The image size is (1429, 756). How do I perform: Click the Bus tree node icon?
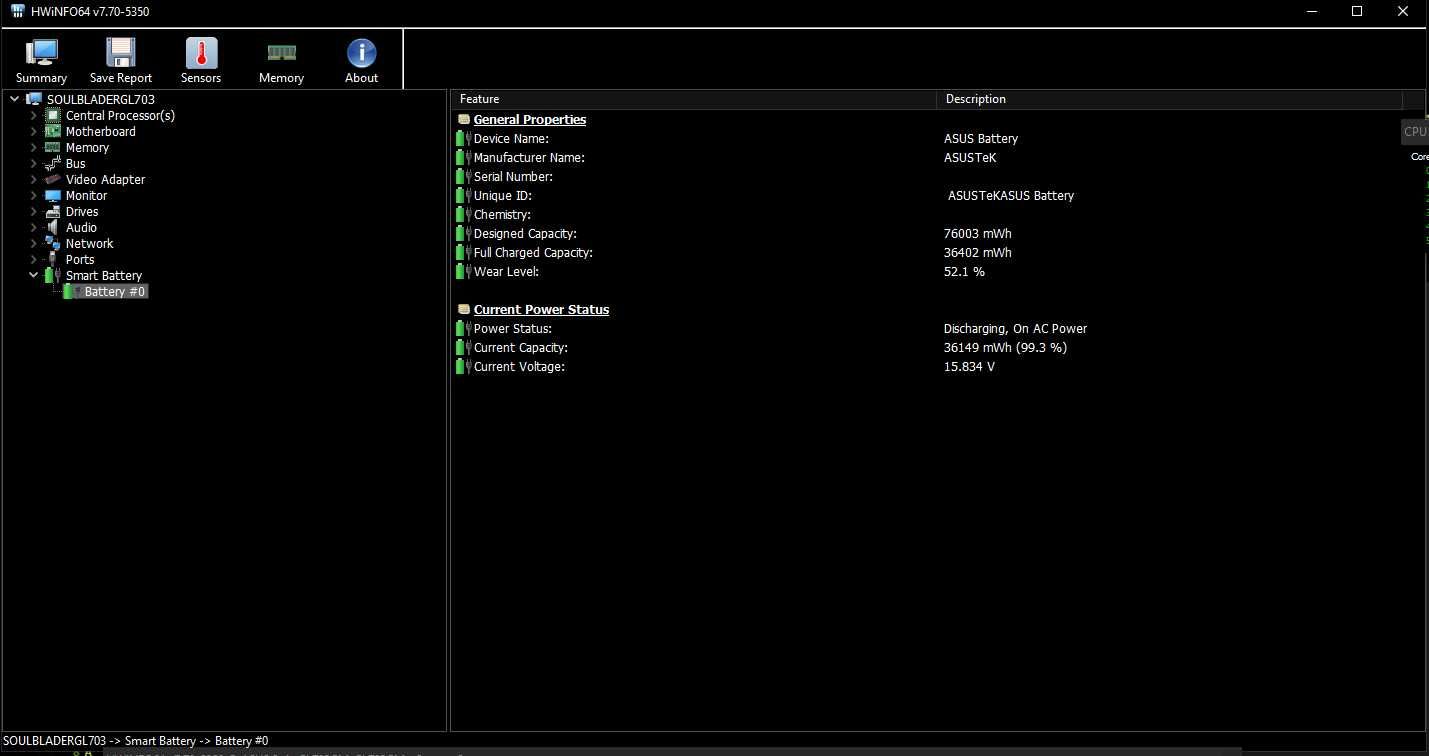[53, 163]
